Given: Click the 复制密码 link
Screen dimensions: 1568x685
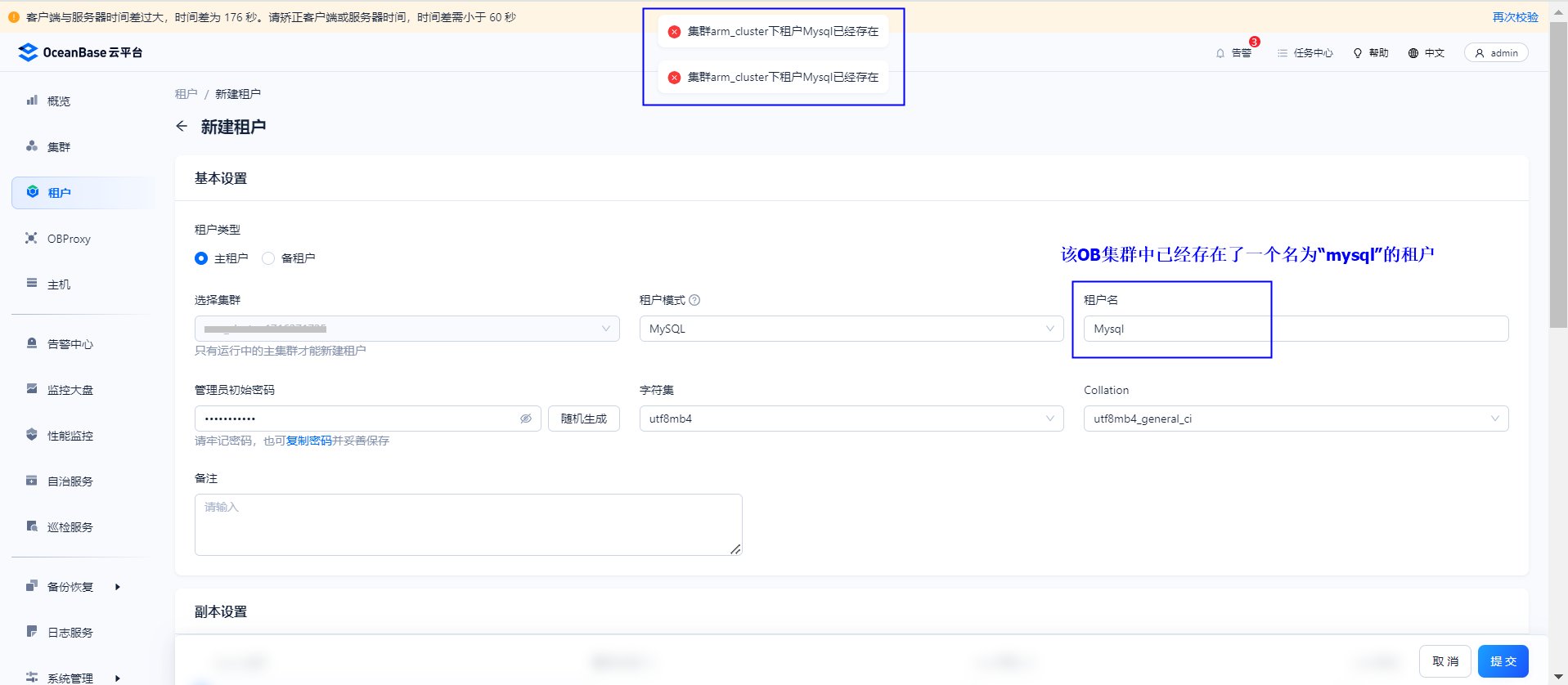Looking at the screenshot, I should tap(309, 441).
